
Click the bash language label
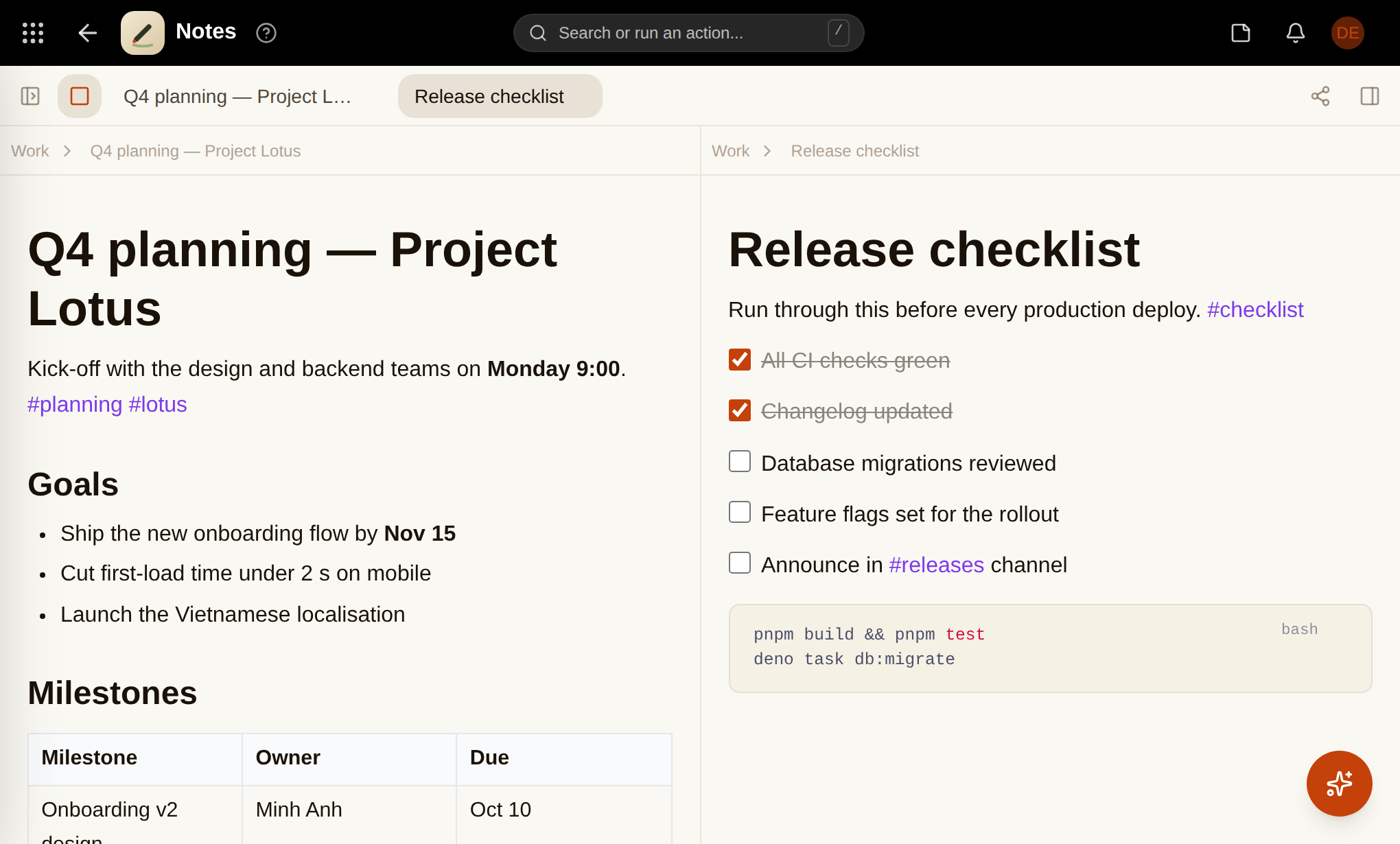(1300, 629)
